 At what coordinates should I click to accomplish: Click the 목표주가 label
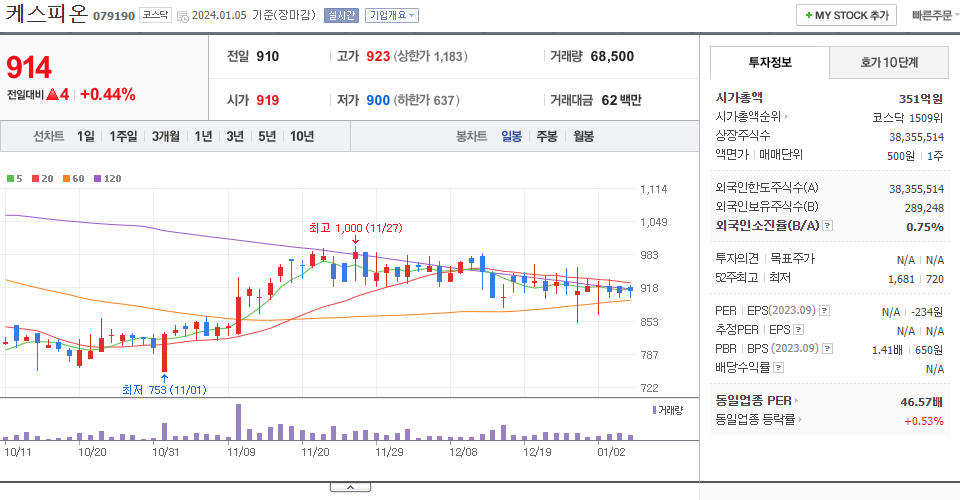[792, 259]
